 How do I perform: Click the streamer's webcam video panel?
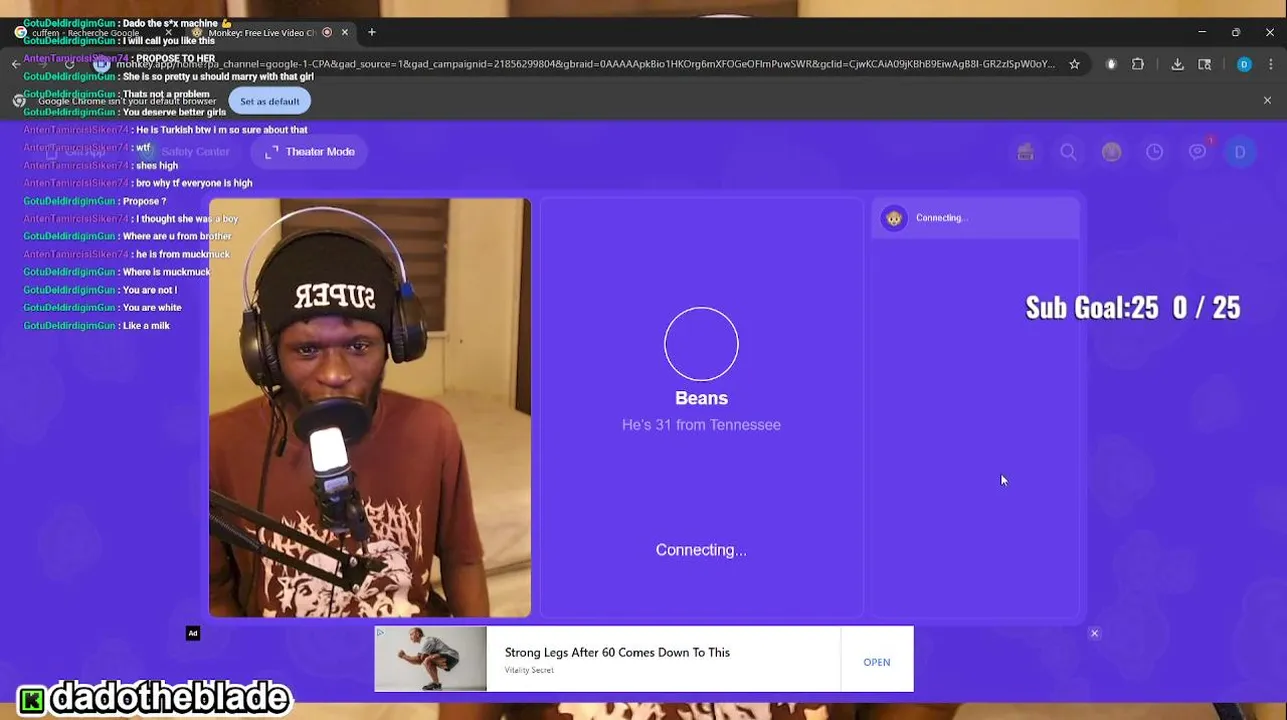(370, 407)
